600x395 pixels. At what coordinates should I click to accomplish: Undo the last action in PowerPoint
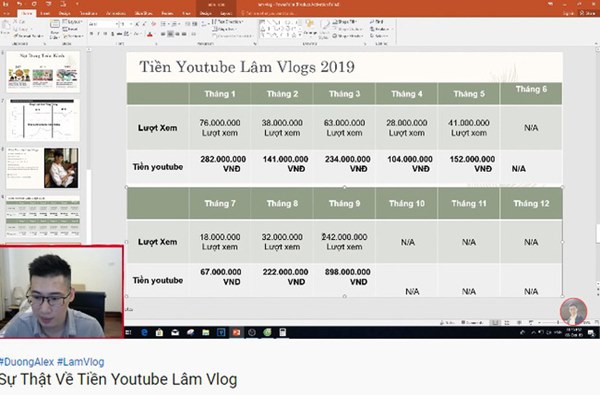[x=20, y=4]
